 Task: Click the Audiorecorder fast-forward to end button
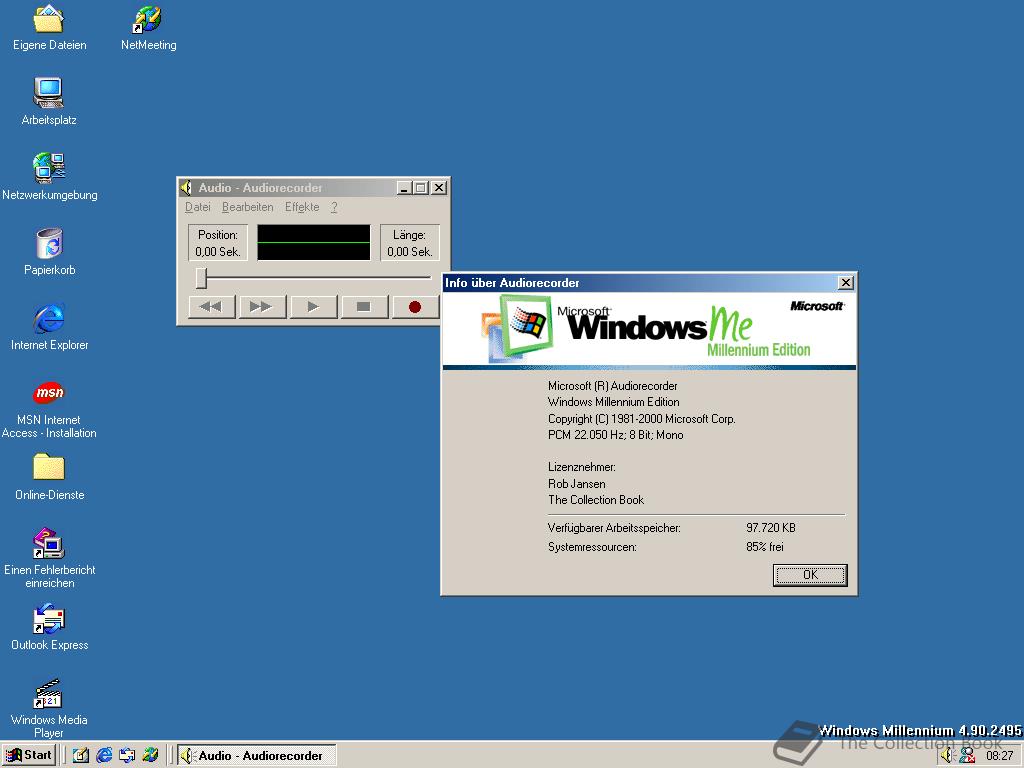263,306
